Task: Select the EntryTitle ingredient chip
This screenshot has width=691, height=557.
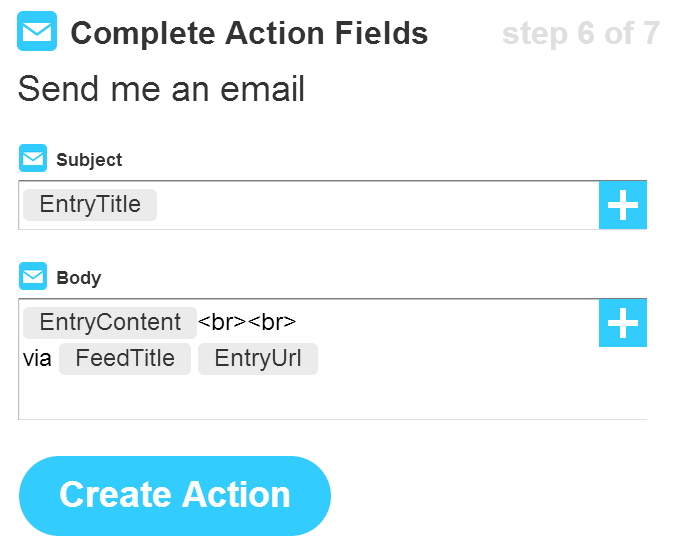Action: 90,205
